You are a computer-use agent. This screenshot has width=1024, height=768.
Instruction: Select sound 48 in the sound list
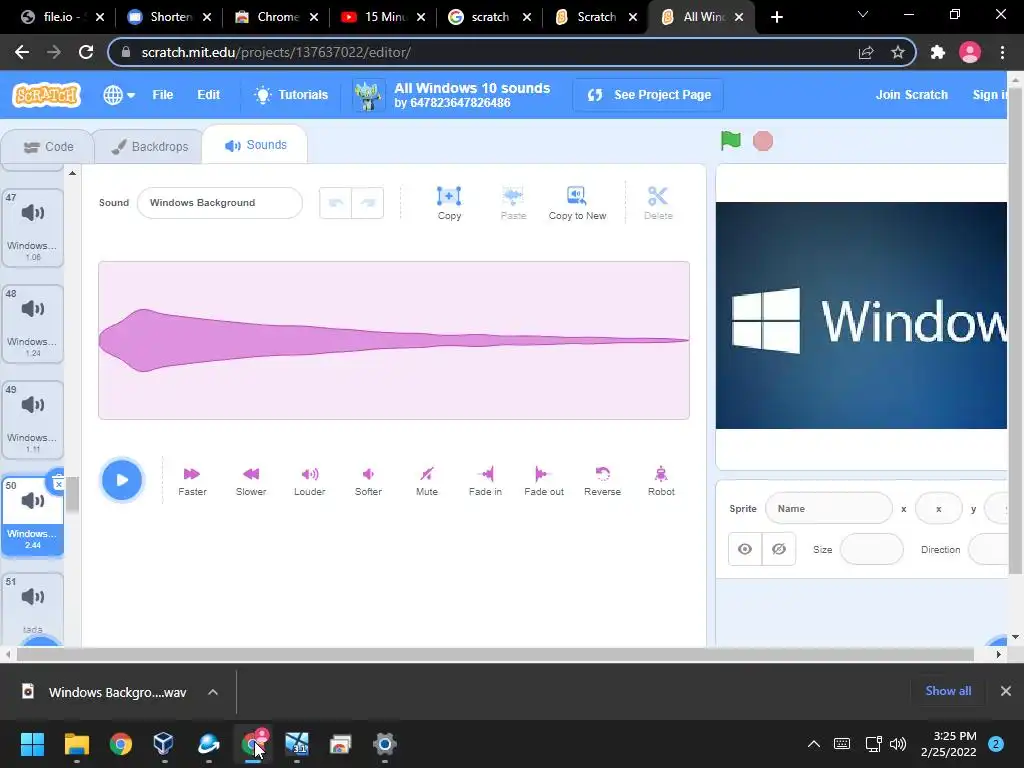pyautogui.click(x=33, y=323)
